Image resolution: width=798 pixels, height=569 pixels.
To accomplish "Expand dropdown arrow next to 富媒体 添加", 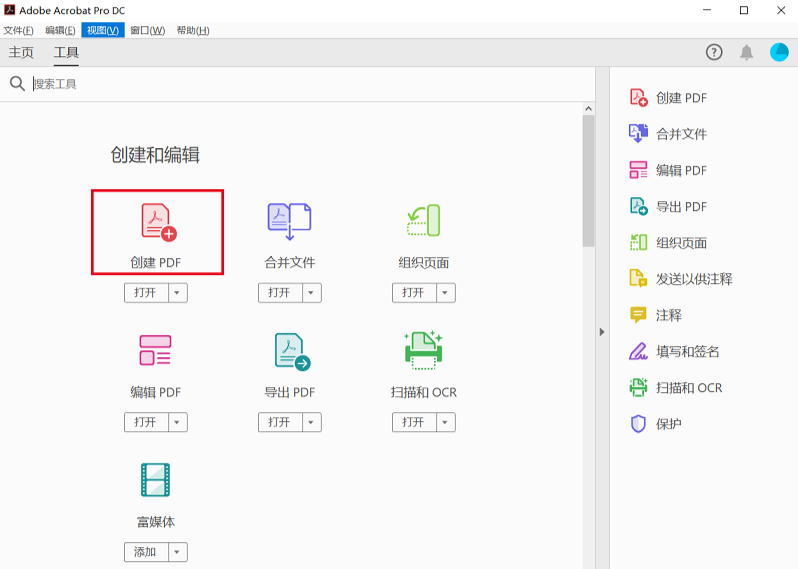I will pyautogui.click(x=177, y=552).
